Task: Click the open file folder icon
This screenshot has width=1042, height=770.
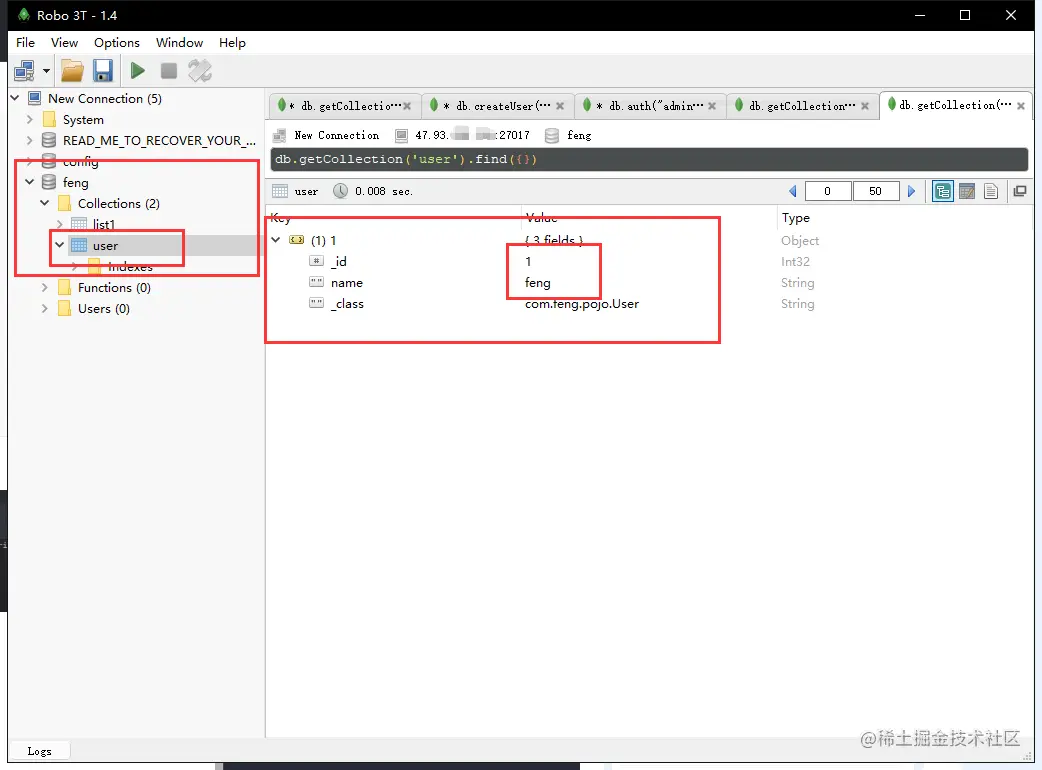Action: tap(72, 70)
